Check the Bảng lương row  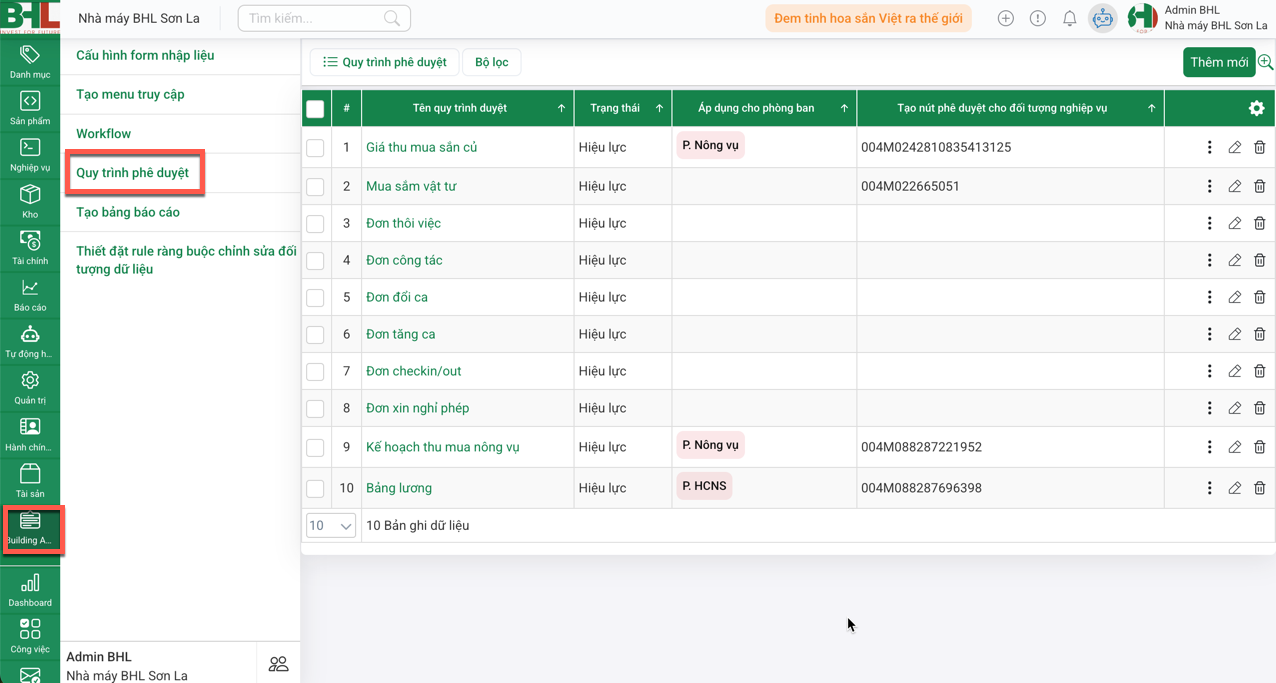coord(315,489)
